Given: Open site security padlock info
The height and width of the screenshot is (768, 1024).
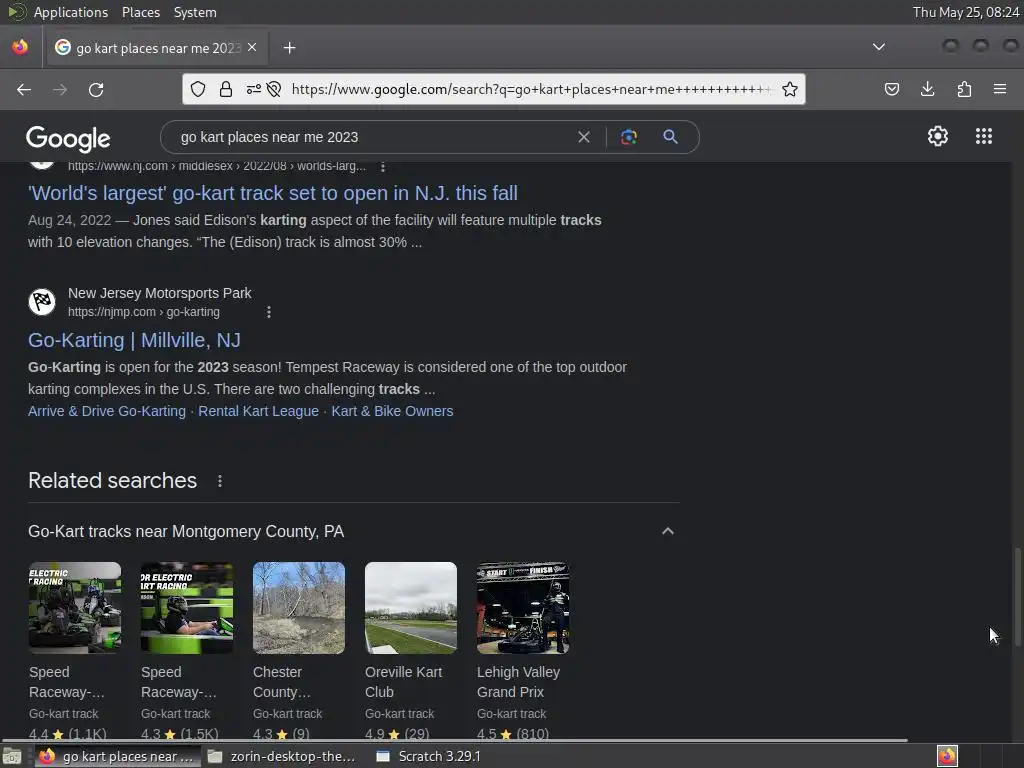Looking at the screenshot, I should coord(226,89).
